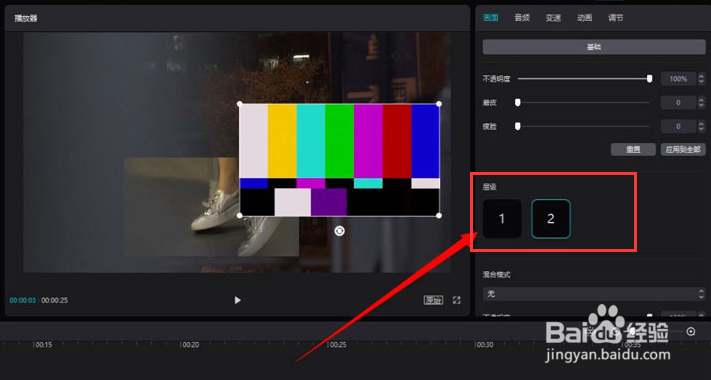
Task: Open the 音频 tab
Action: (x=522, y=18)
